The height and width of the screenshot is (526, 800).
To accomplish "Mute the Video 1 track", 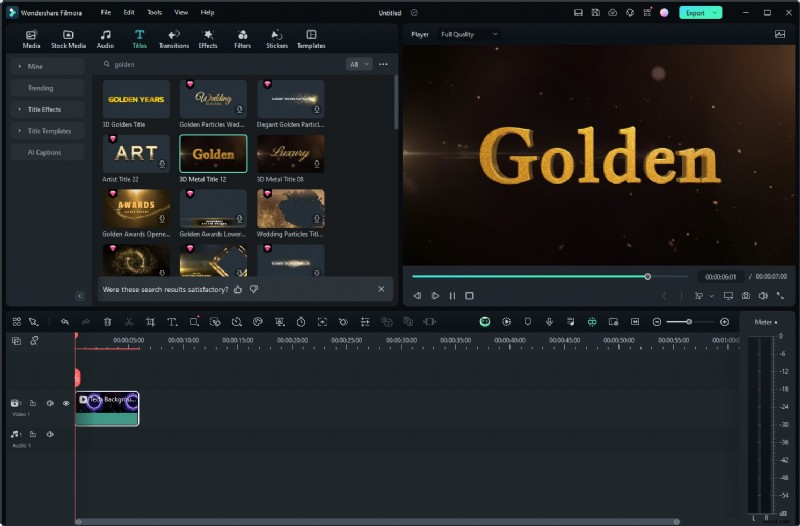I will click(50, 403).
